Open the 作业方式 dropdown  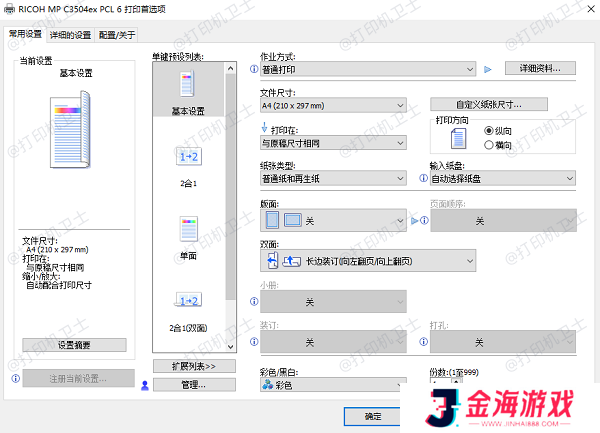click(x=368, y=69)
